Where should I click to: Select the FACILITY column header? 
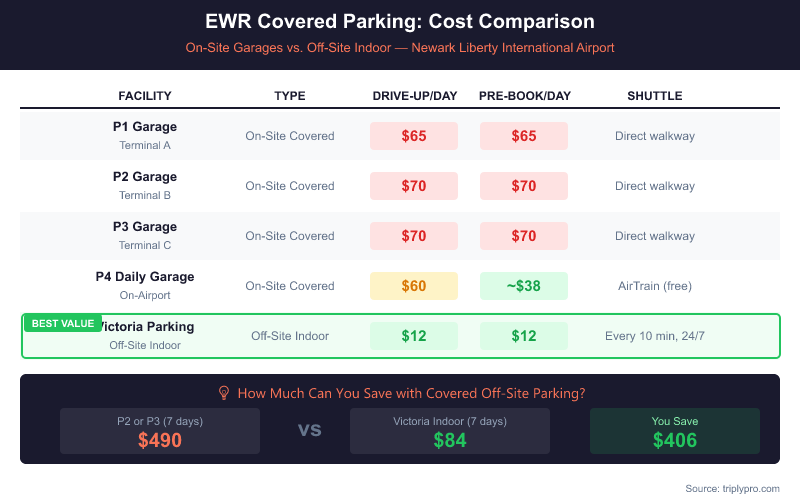click(x=145, y=96)
